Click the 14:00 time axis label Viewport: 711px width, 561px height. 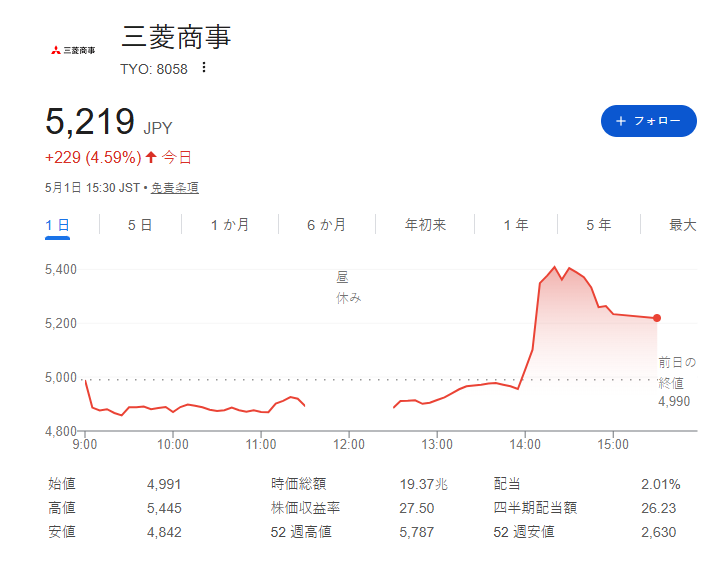(525, 444)
